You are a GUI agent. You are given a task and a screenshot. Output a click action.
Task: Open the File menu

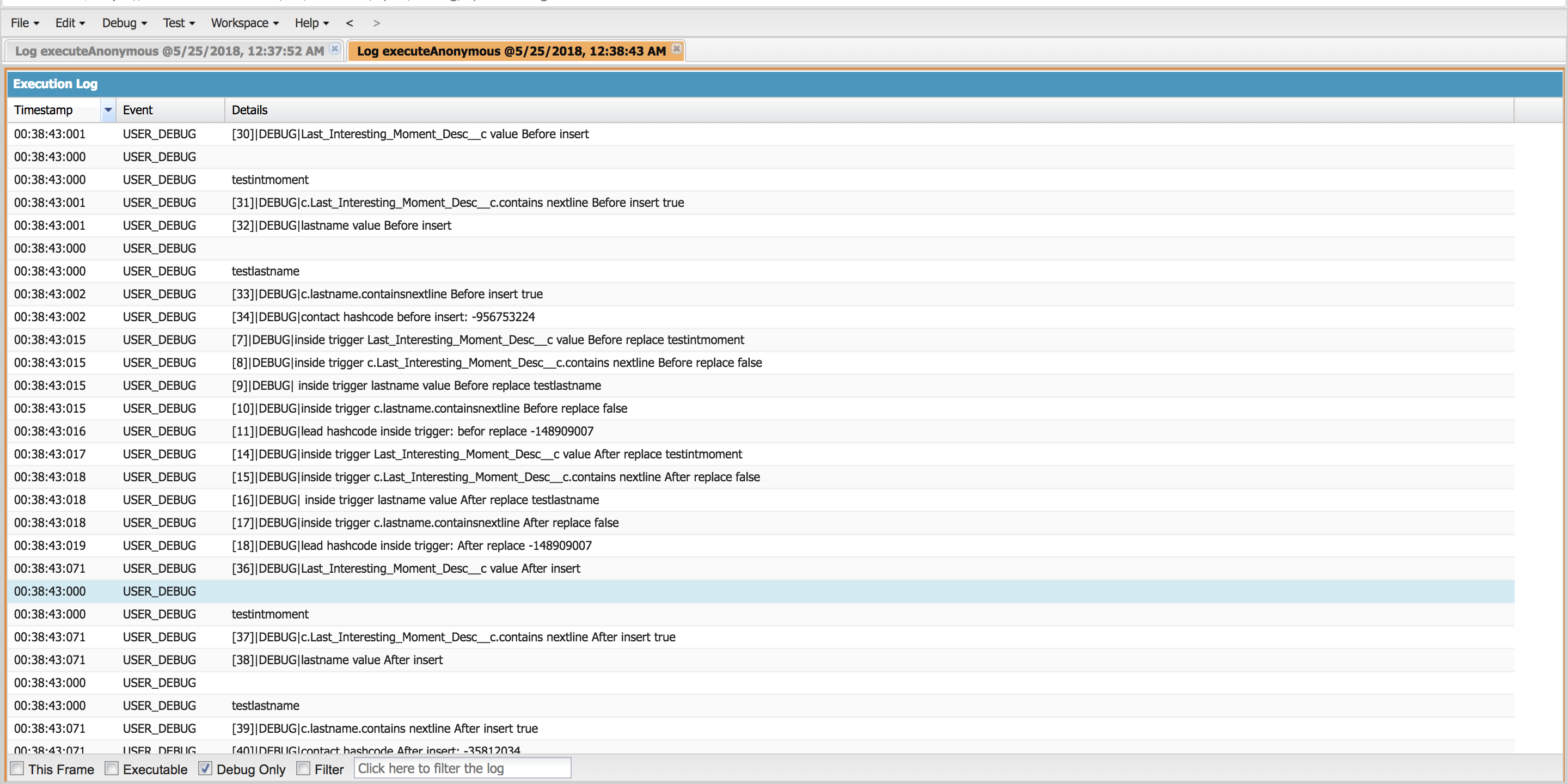click(25, 23)
